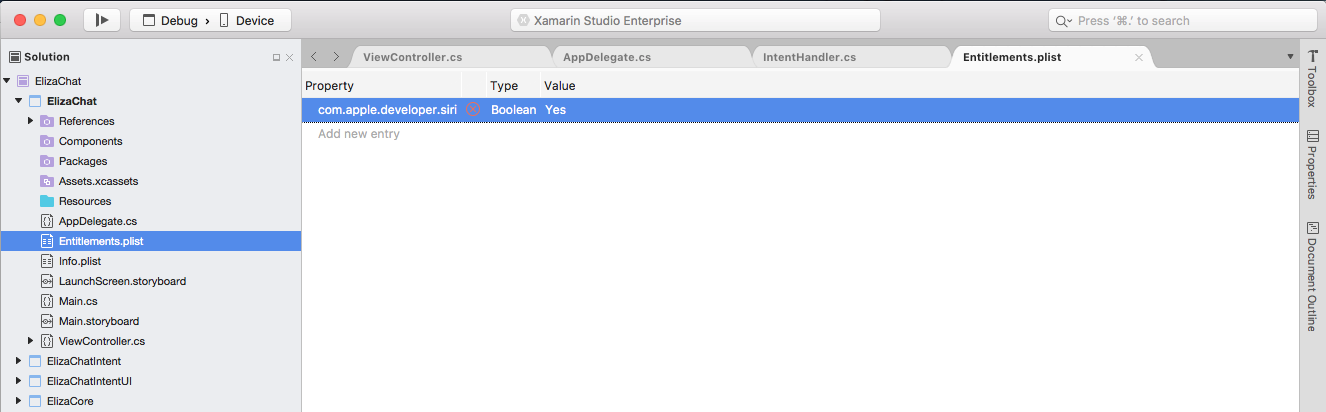The width and height of the screenshot is (1326, 412).
Task: Close the Entitlements.plist tab
Action: click(x=1138, y=57)
